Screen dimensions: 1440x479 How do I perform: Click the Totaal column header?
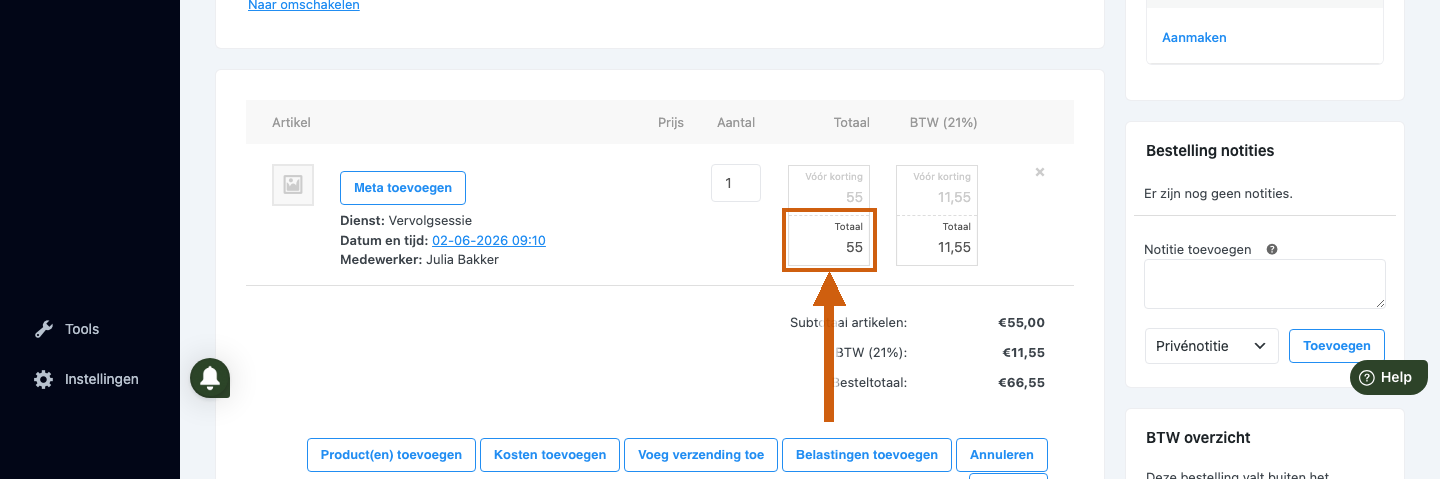click(x=852, y=122)
